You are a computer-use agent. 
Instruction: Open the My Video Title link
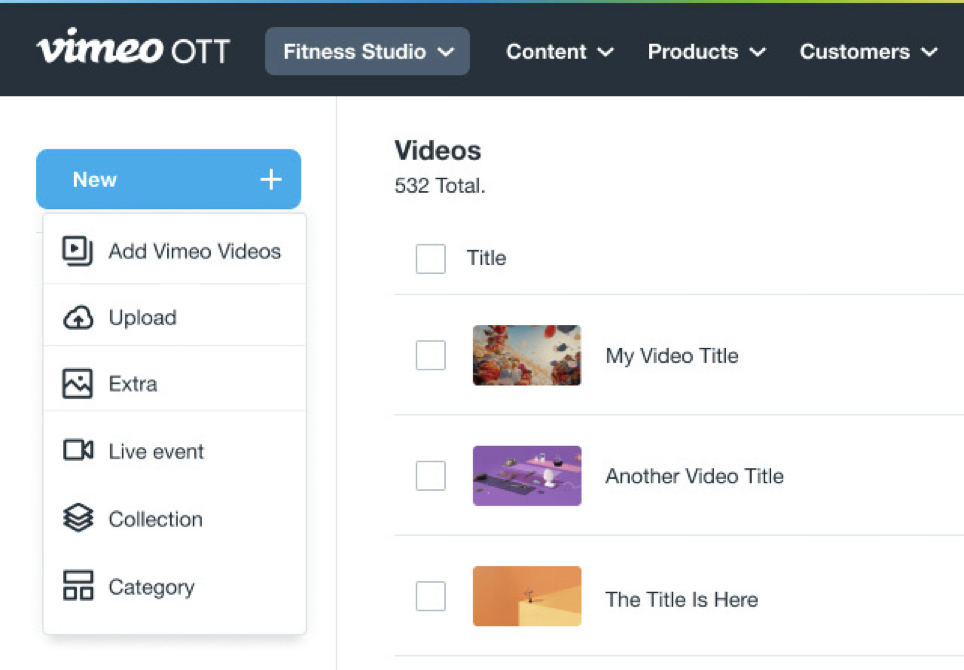pos(672,356)
